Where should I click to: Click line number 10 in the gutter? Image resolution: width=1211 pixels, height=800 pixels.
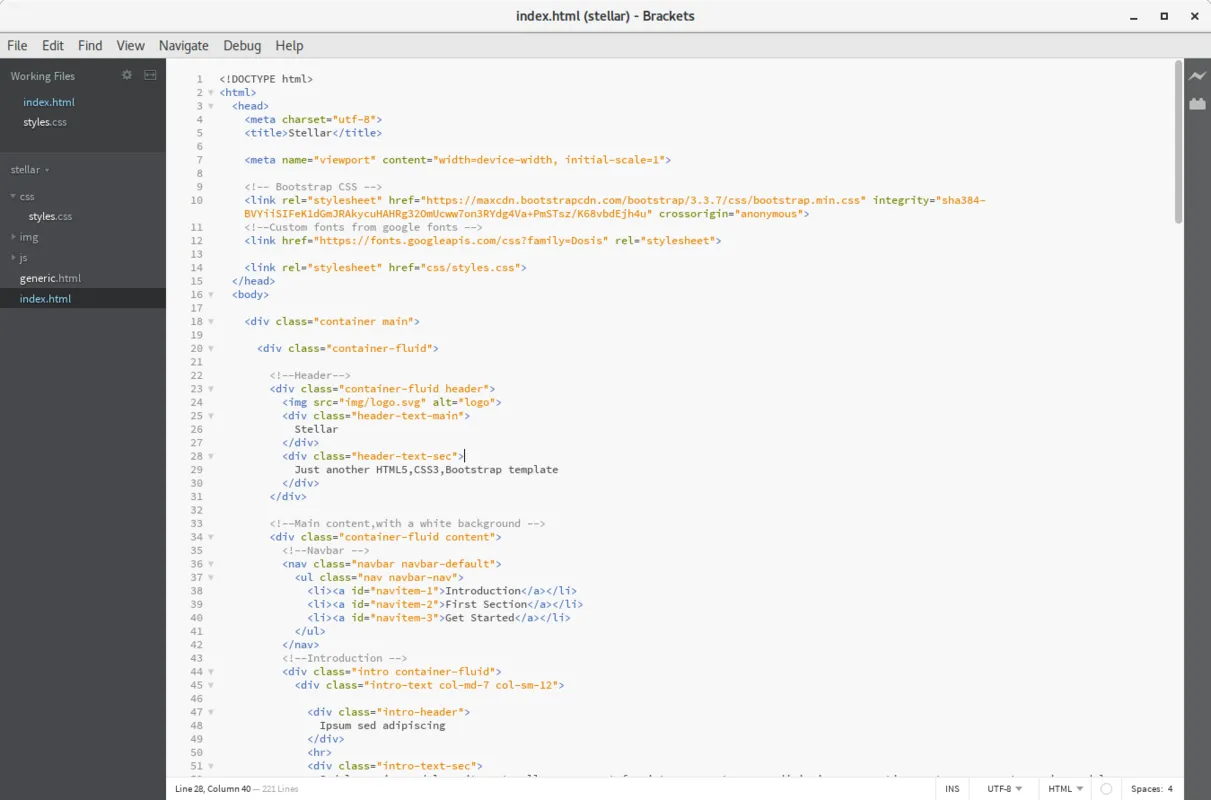(x=197, y=200)
